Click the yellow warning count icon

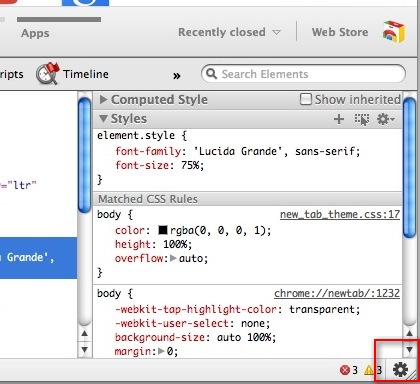[x=369, y=370]
